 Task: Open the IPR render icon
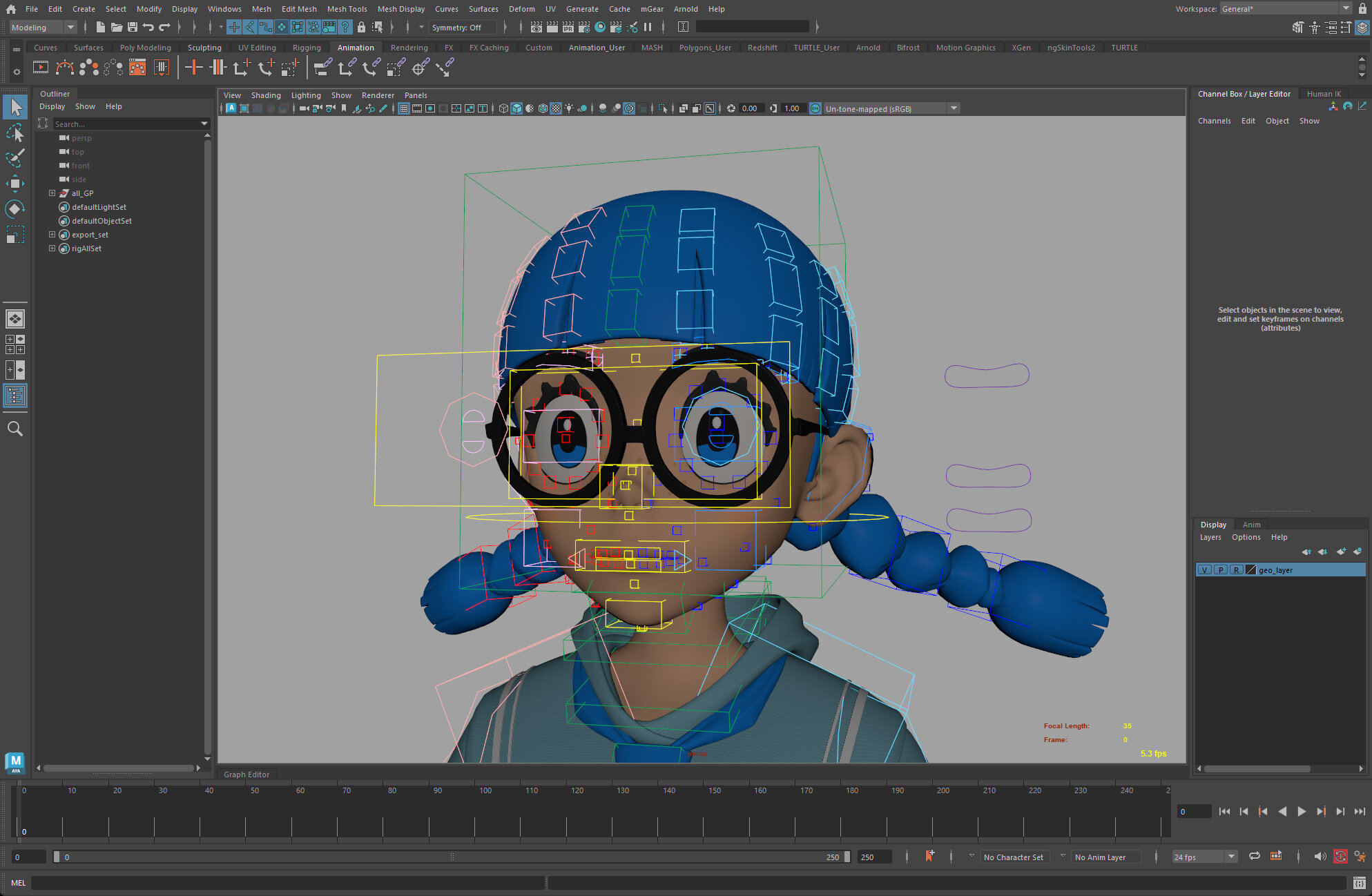(x=568, y=28)
